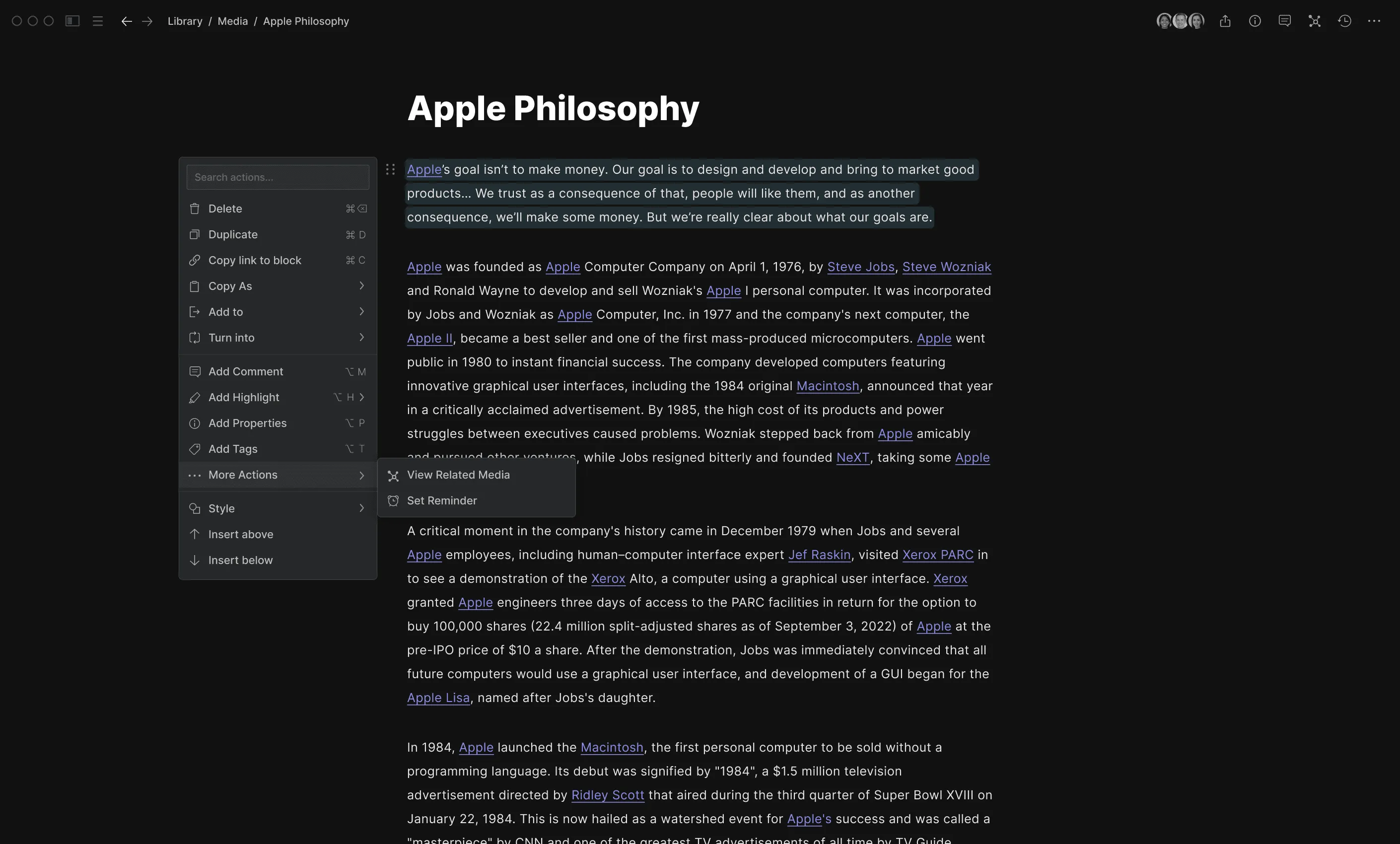
Task: Select Set Reminder
Action: coord(476,501)
